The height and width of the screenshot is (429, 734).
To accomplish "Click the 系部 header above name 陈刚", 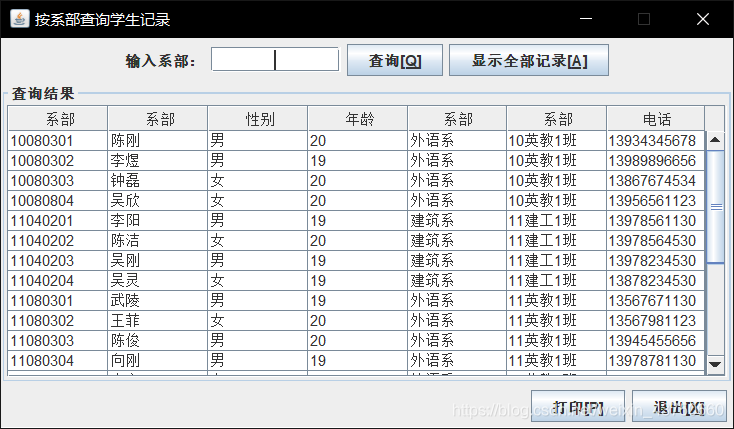I will 158,118.
